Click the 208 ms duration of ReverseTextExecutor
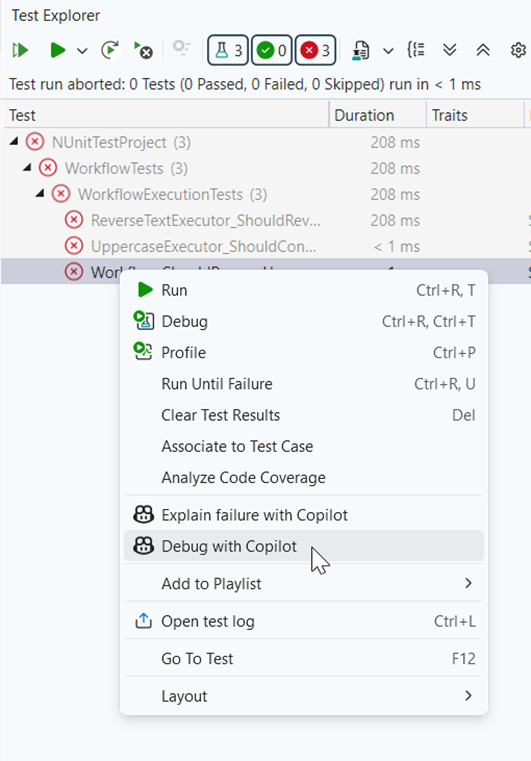The height and width of the screenshot is (761, 531). [395, 221]
